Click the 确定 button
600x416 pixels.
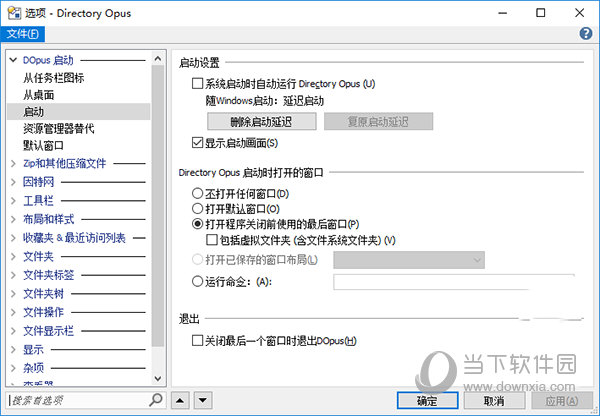tap(427, 401)
